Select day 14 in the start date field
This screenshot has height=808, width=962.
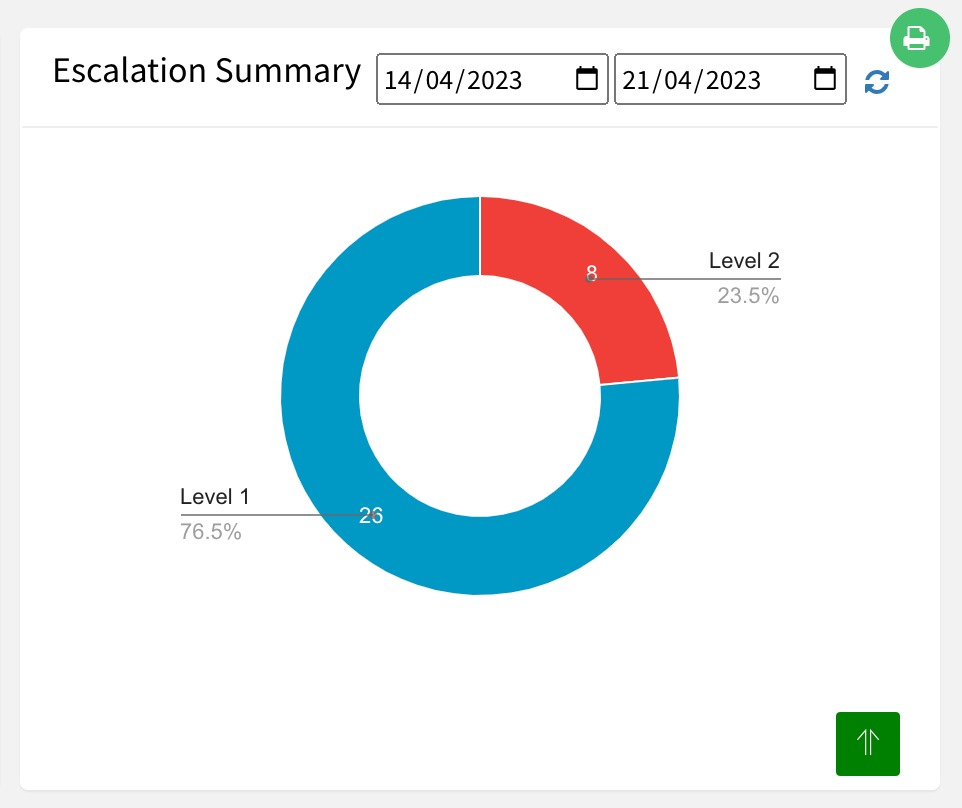click(x=398, y=80)
